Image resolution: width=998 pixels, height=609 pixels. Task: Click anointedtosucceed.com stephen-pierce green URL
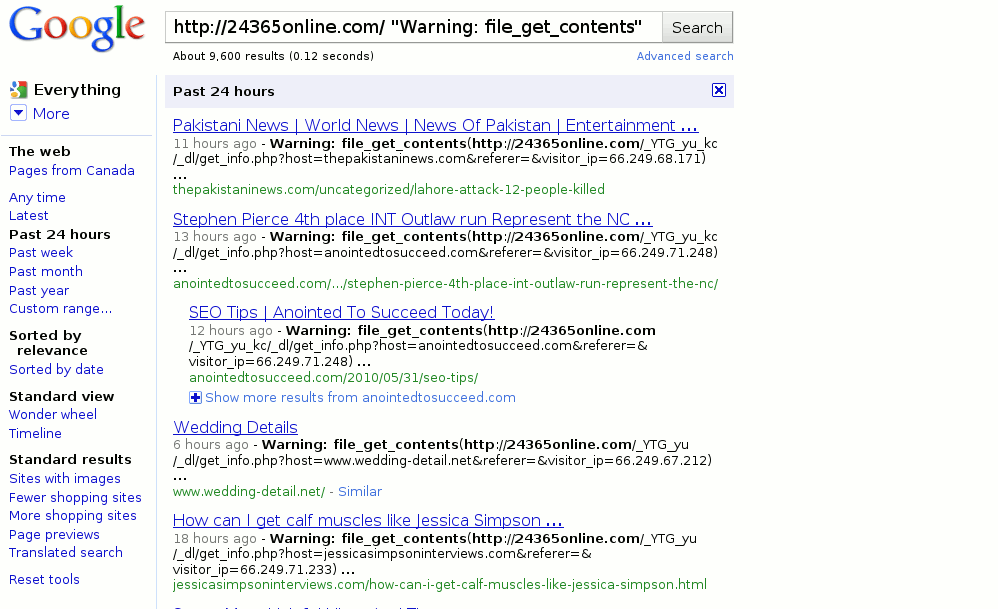446,284
